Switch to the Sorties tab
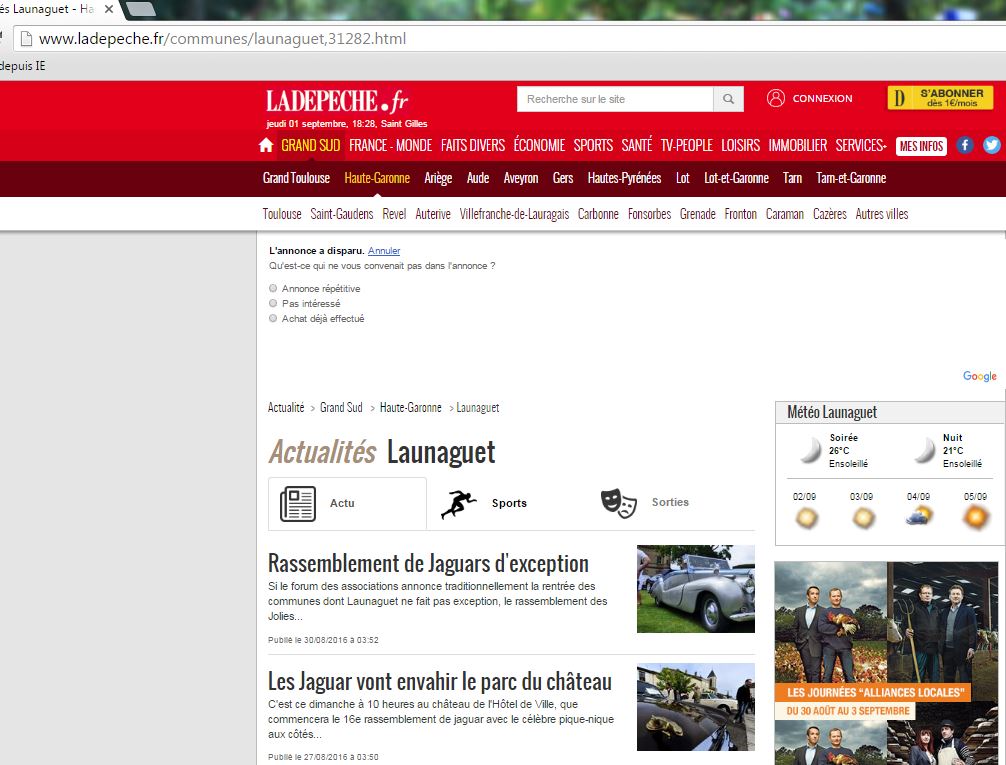1006x765 pixels. 645,503
